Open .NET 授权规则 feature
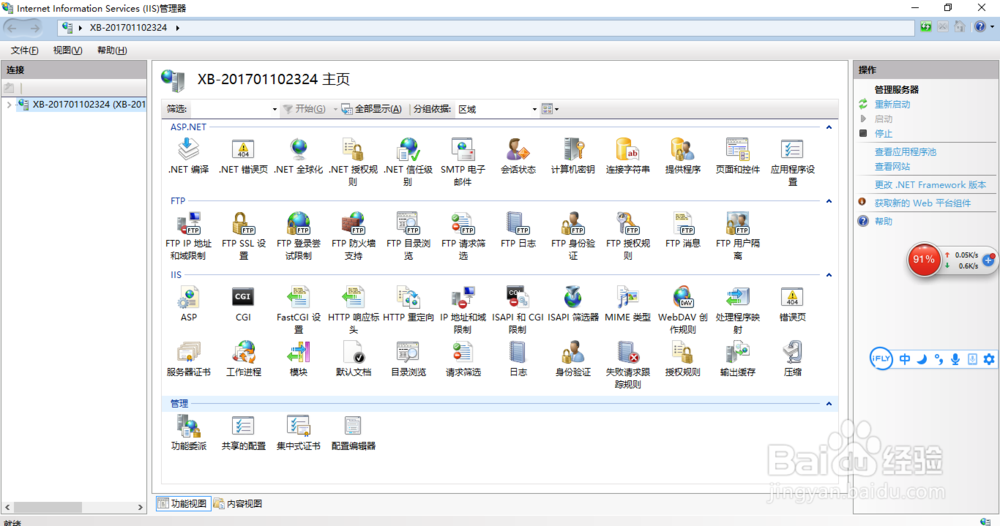1000x526 pixels. pyautogui.click(x=353, y=162)
